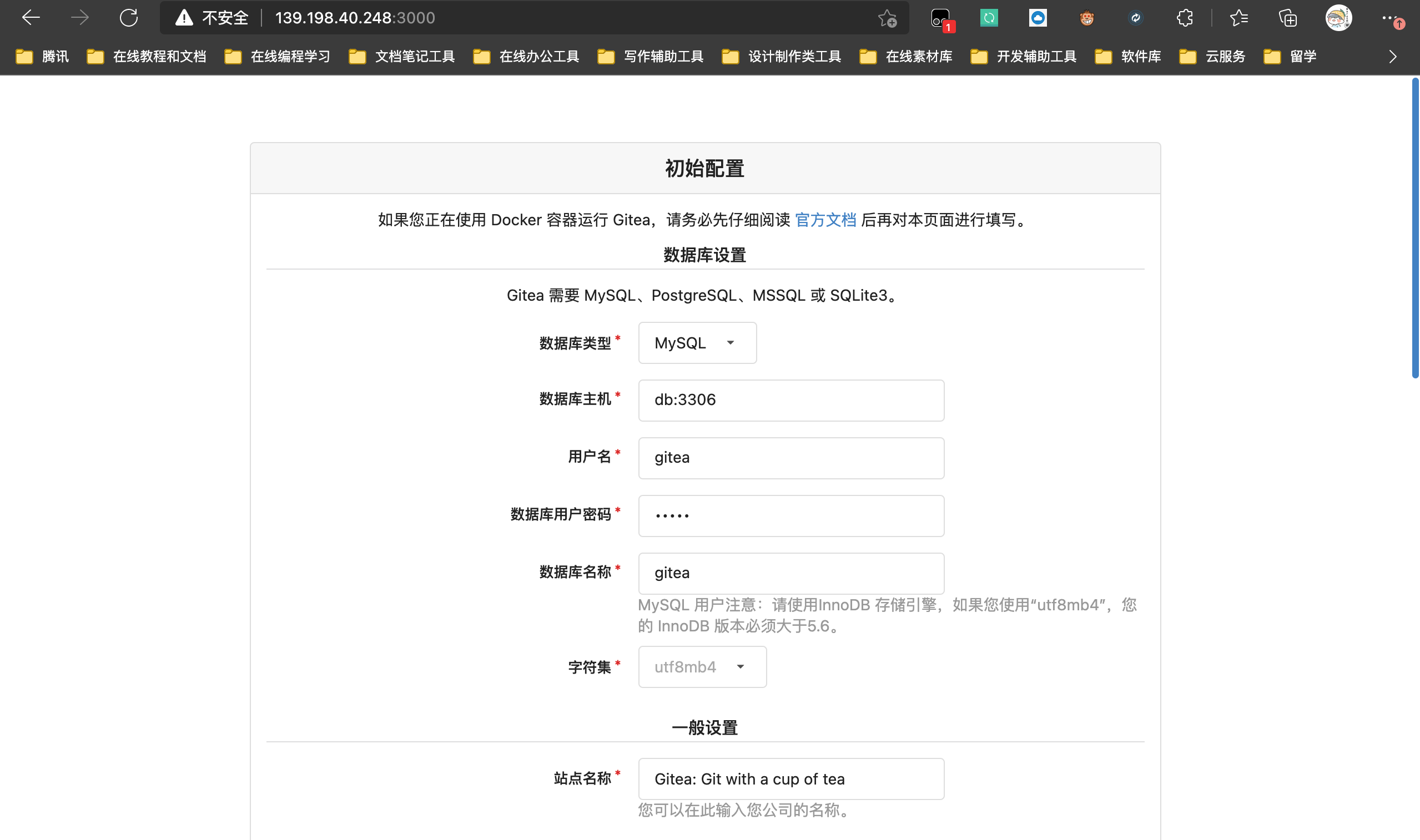This screenshot has width=1420, height=840.
Task: Open the blue cloud extension icon
Action: (1038, 18)
